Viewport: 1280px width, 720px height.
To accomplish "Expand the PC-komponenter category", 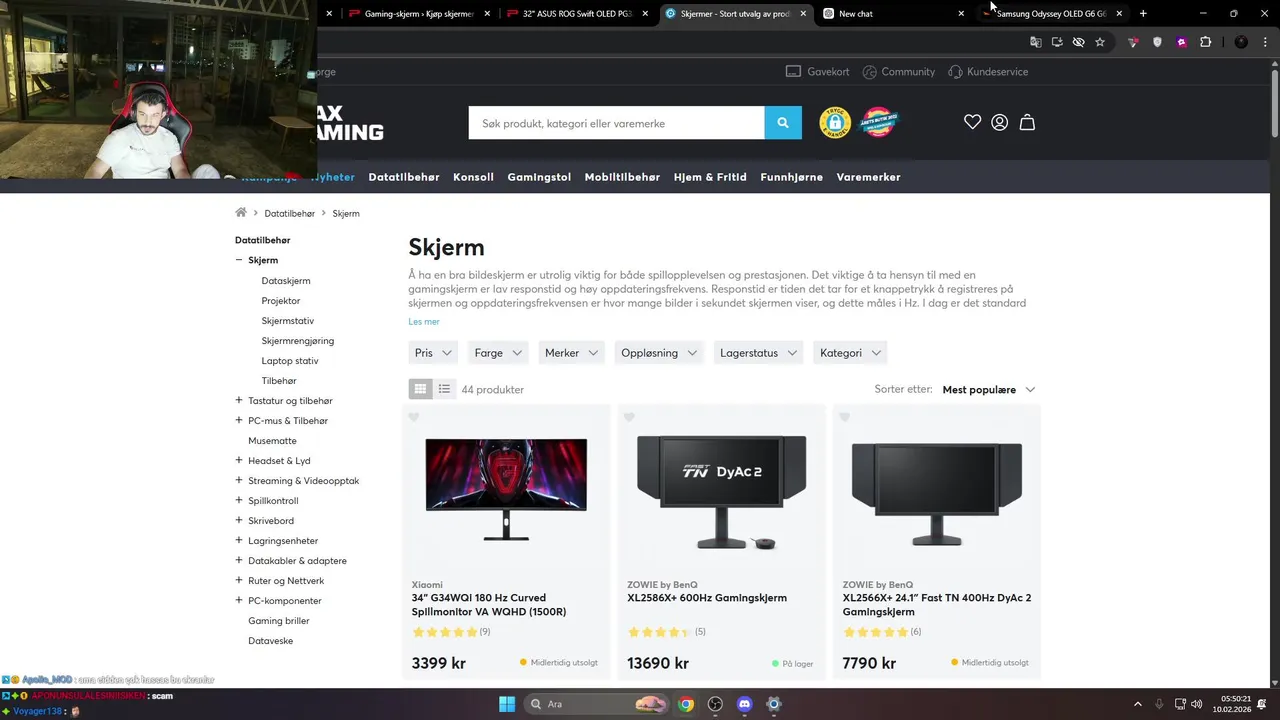I will pos(239,600).
